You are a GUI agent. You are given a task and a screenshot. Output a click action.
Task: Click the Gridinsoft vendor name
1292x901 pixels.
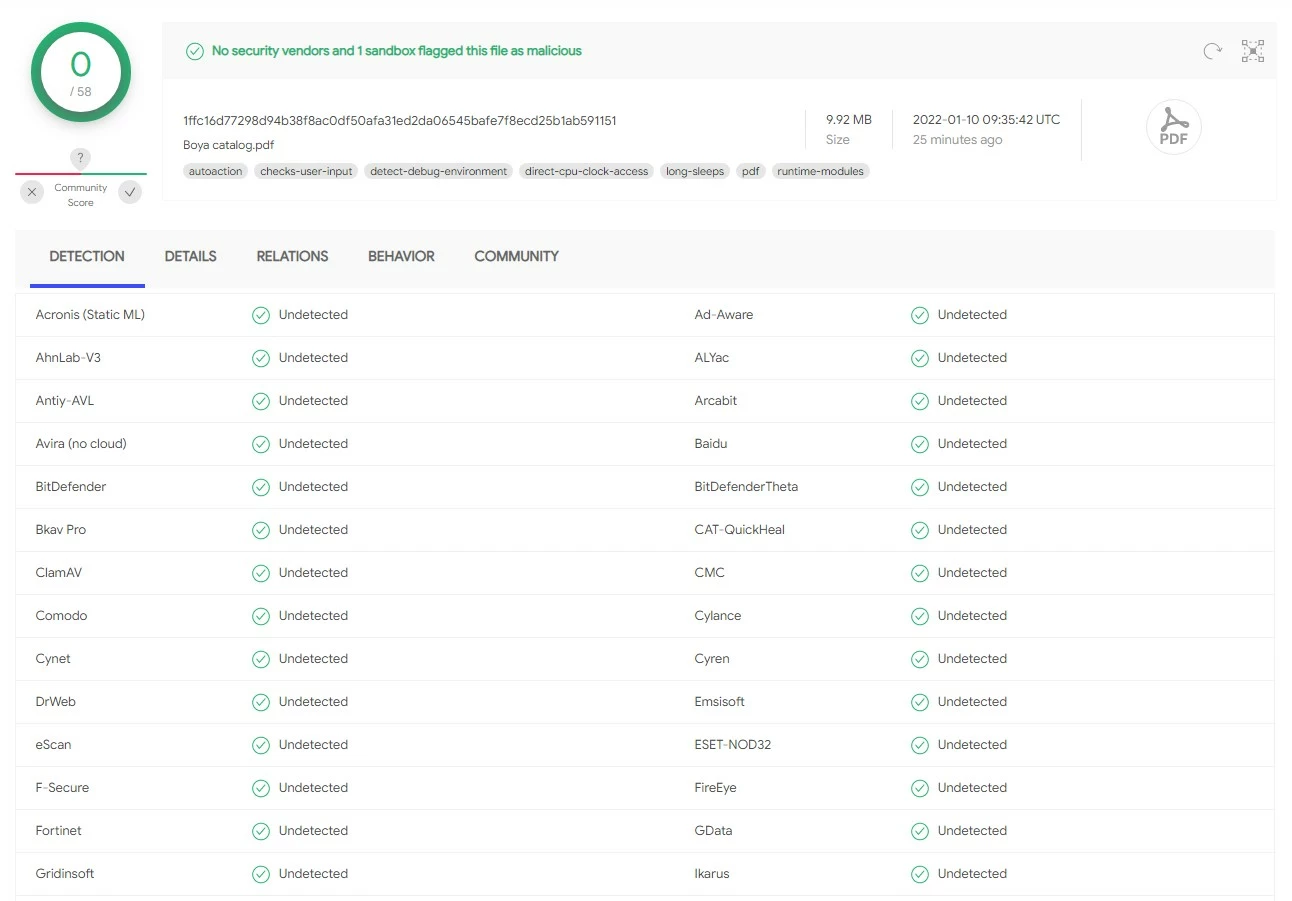coord(65,874)
